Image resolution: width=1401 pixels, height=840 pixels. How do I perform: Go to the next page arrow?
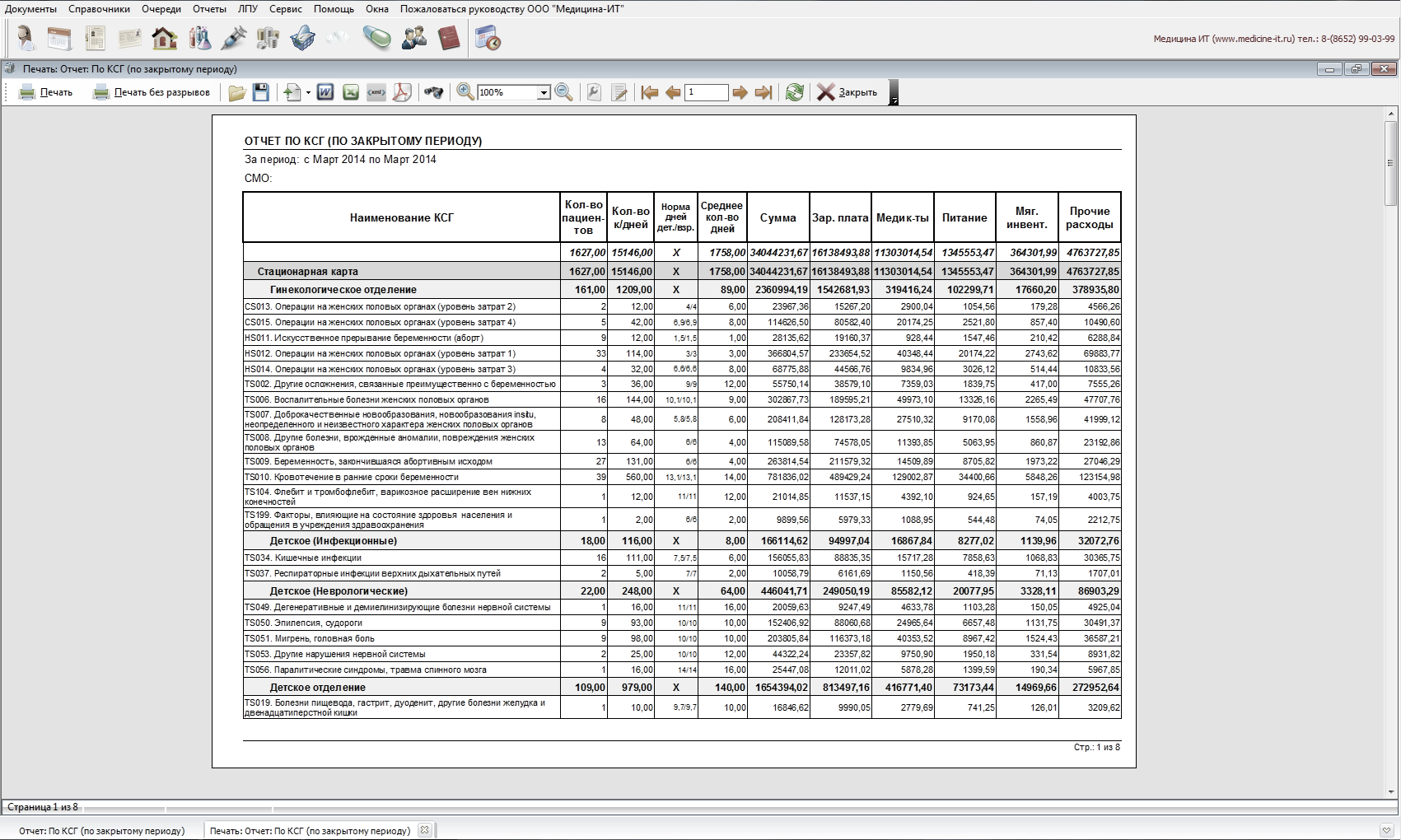coord(740,92)
